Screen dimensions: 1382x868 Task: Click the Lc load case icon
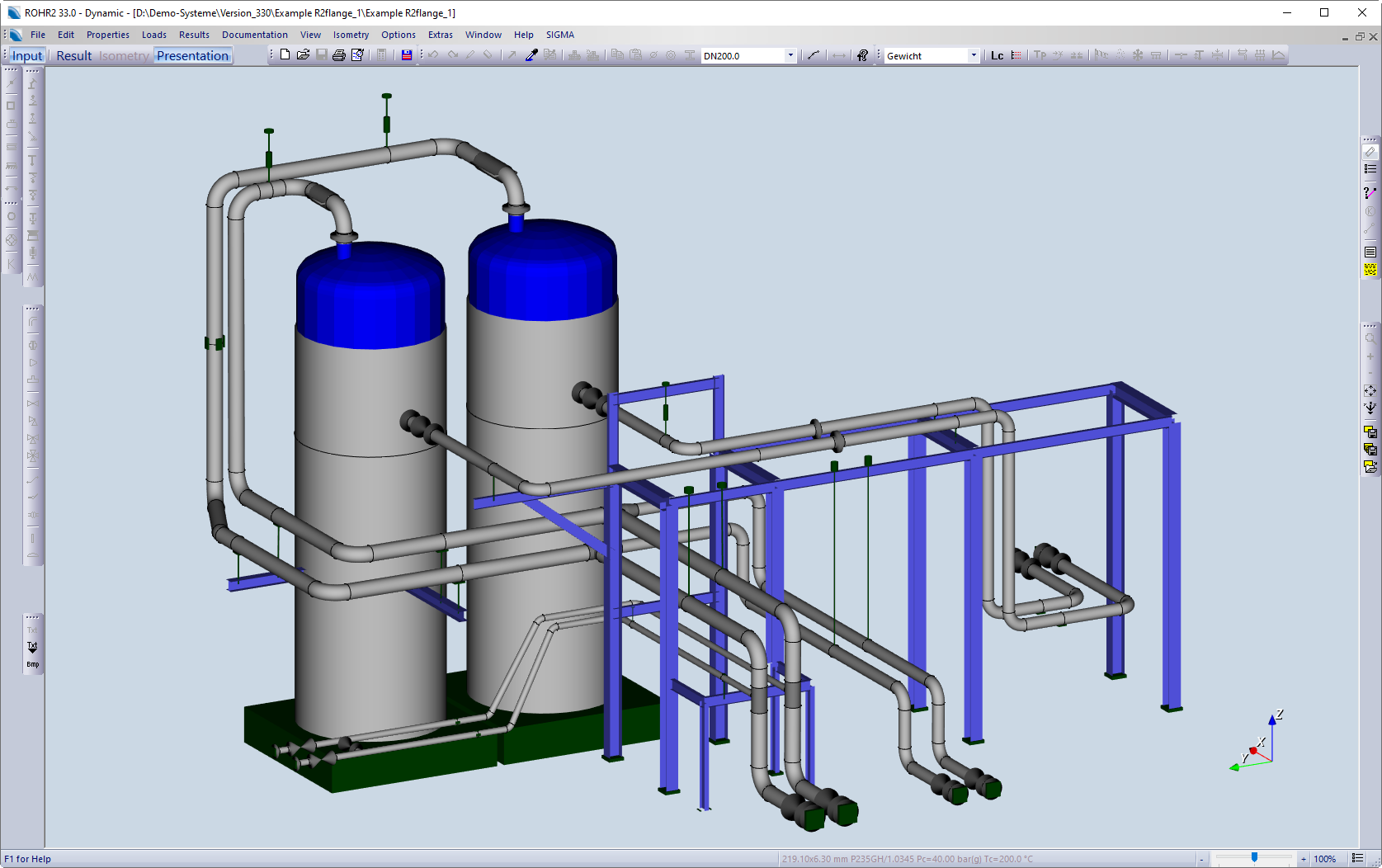997,55
